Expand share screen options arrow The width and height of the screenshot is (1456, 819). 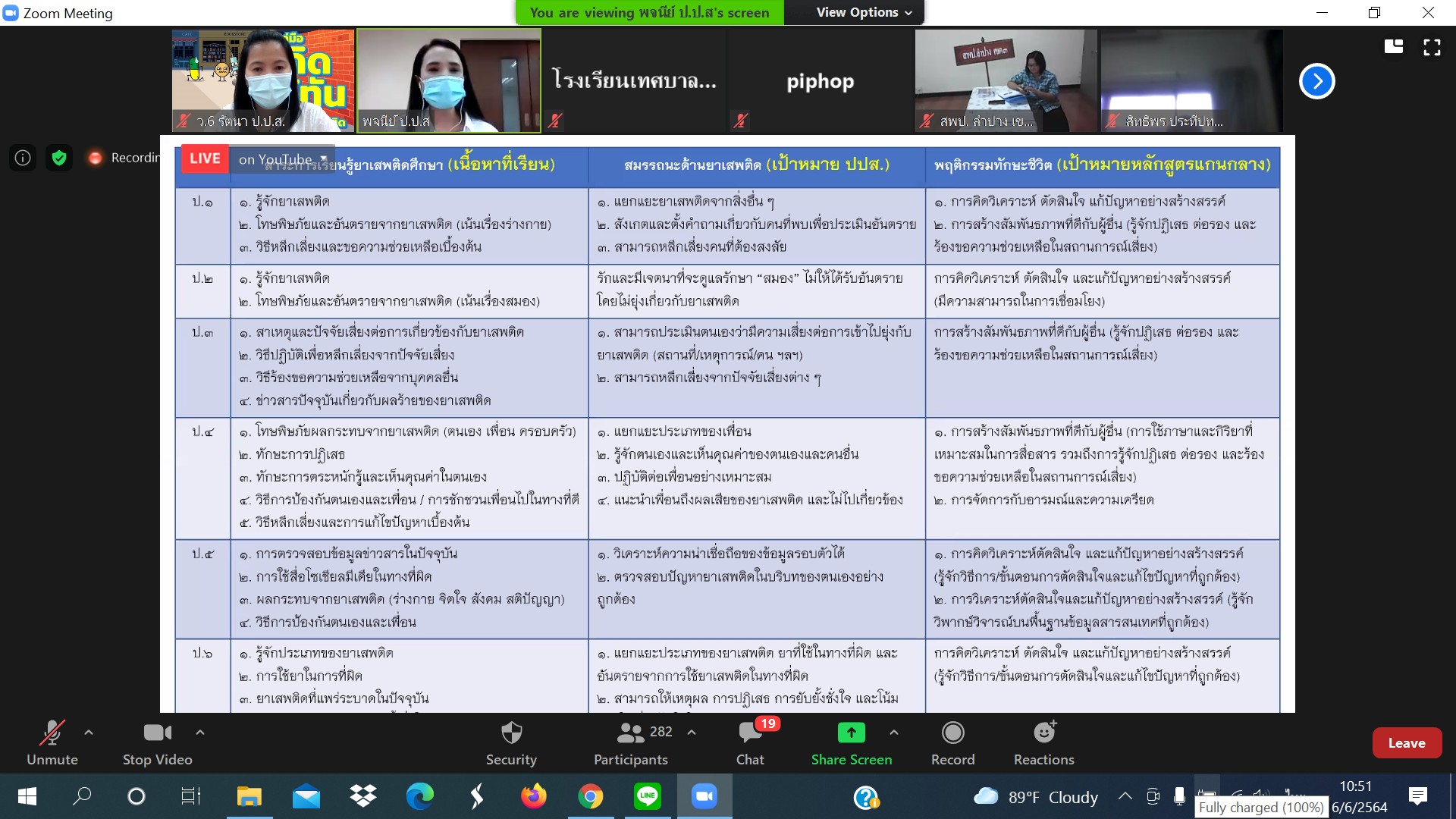click(x=894, y=733)
